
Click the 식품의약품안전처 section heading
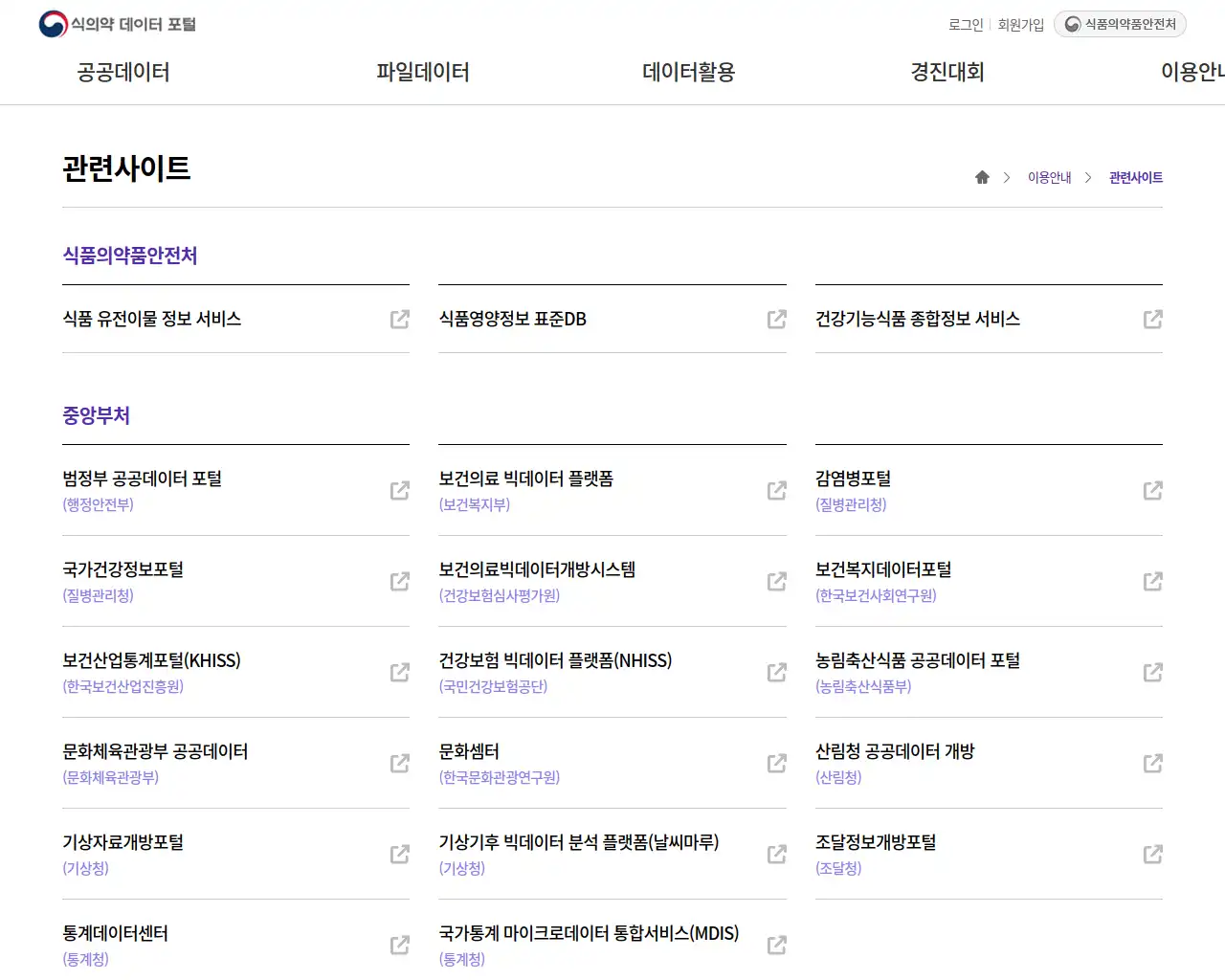click(x=130, y=256)
